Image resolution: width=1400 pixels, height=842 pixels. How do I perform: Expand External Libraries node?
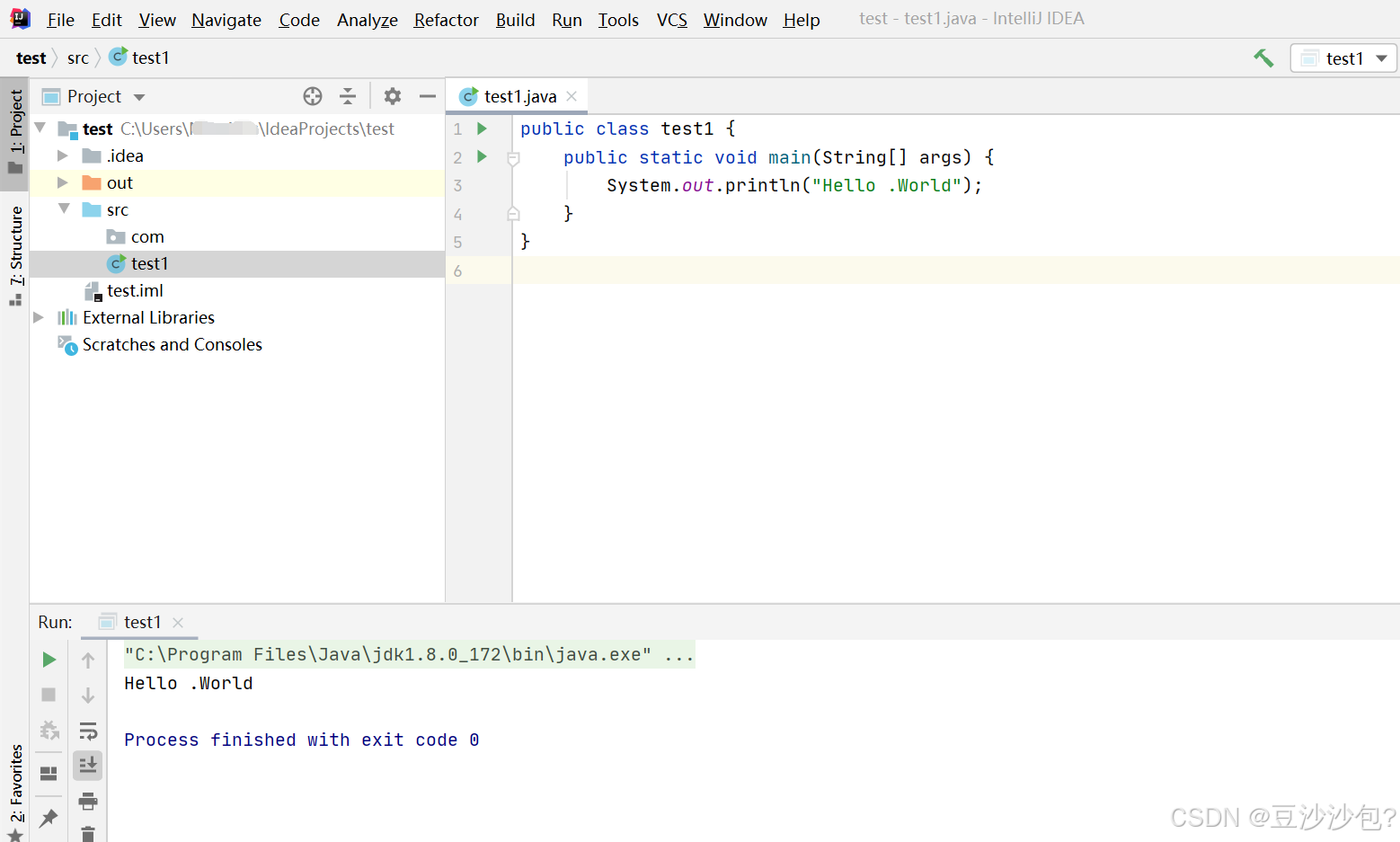pyautogui.click(x=39, y=317)
